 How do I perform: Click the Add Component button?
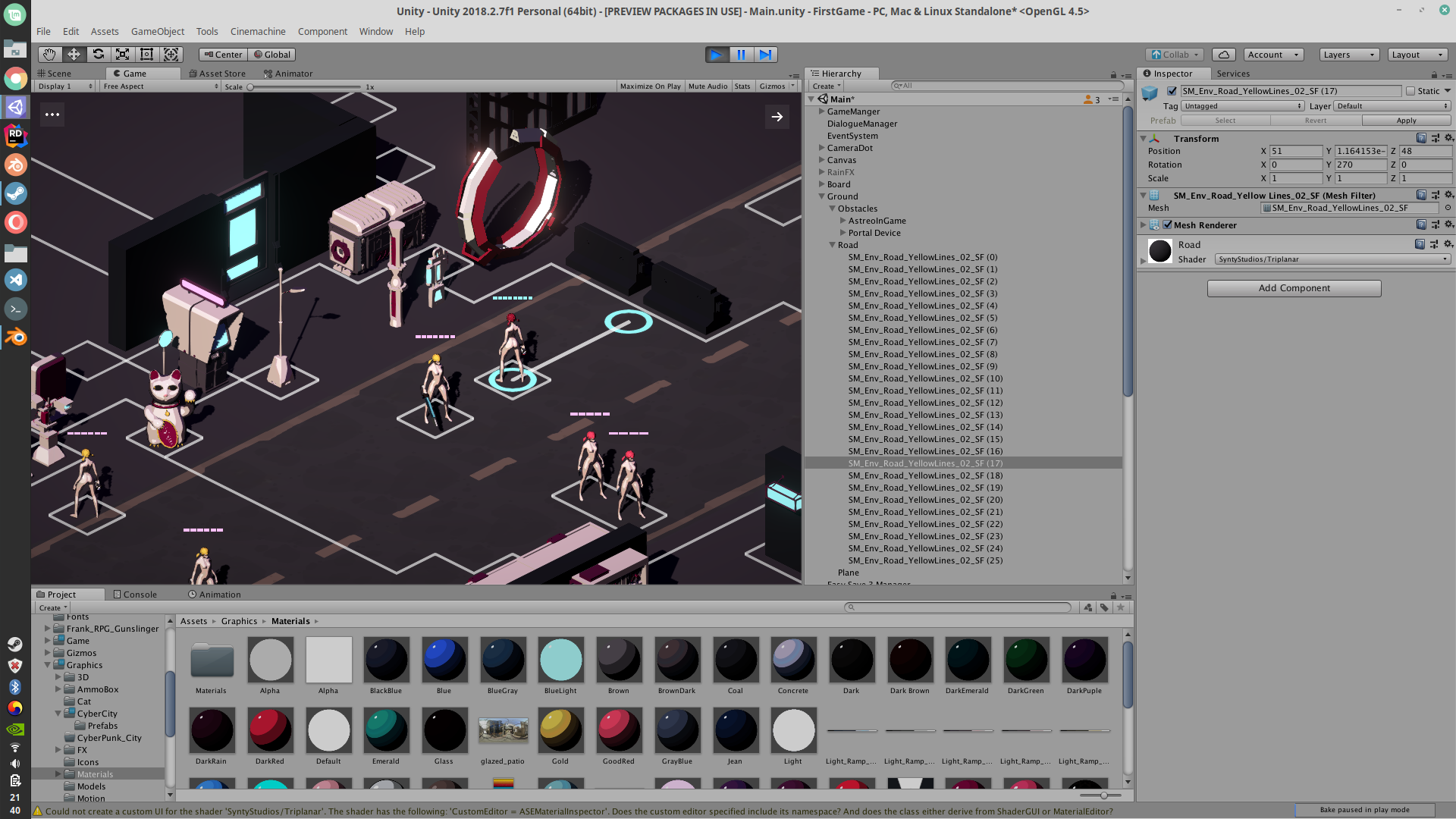pos(1294,288)
